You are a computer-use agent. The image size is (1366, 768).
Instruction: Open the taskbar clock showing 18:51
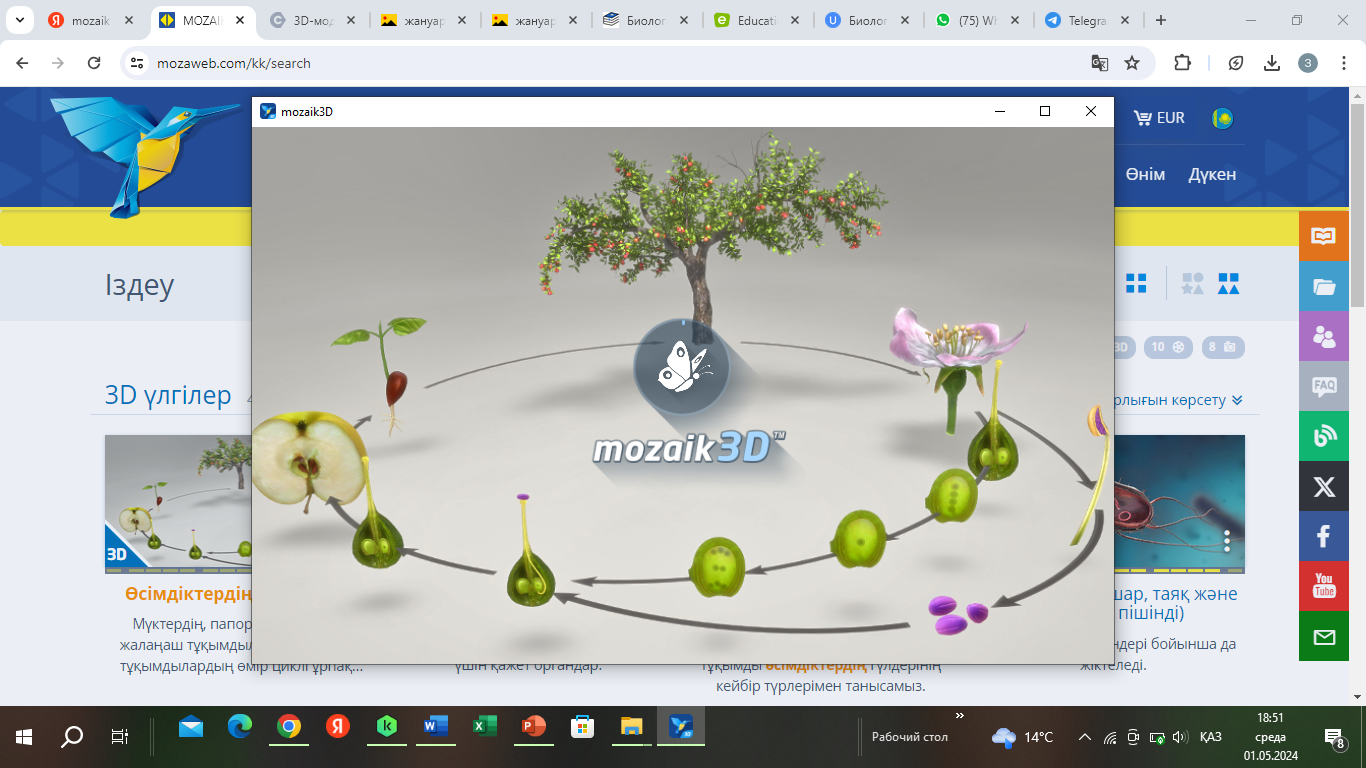pyautogui.click(x=1271, y=736)
